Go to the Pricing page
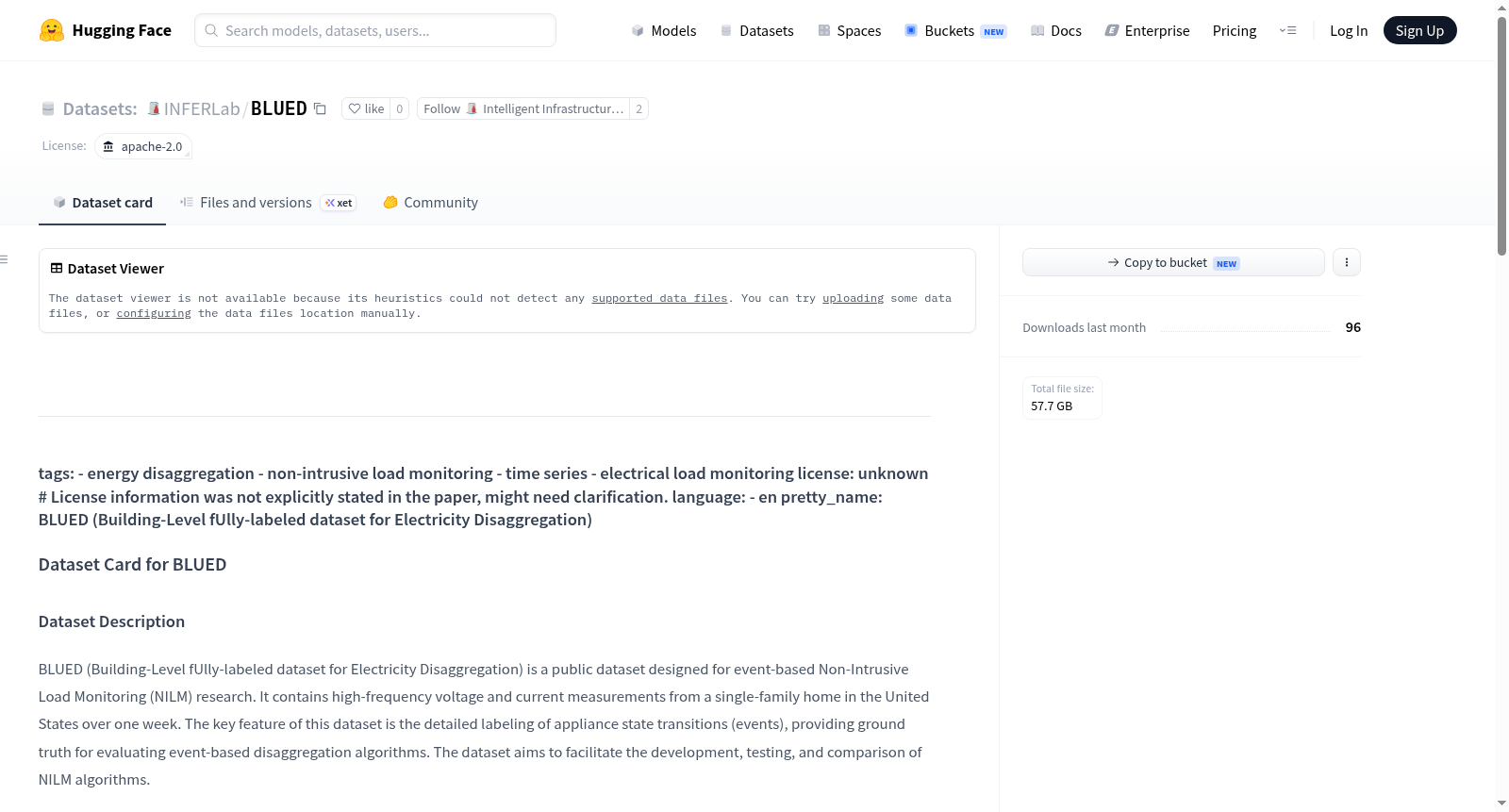Screen dimensions: 1509x812 tap(1235, 30)
